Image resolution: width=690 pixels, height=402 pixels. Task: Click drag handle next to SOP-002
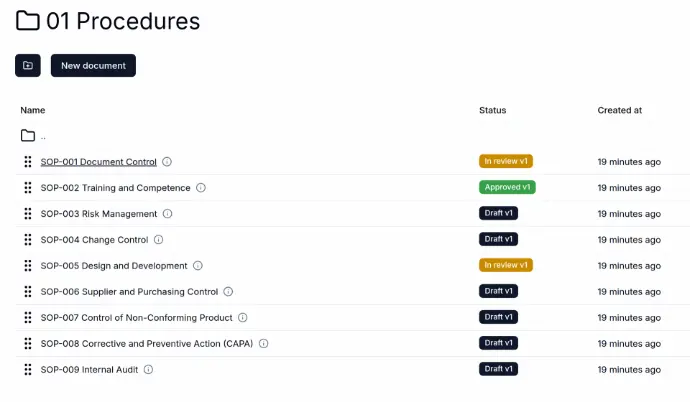pos(28,188)
